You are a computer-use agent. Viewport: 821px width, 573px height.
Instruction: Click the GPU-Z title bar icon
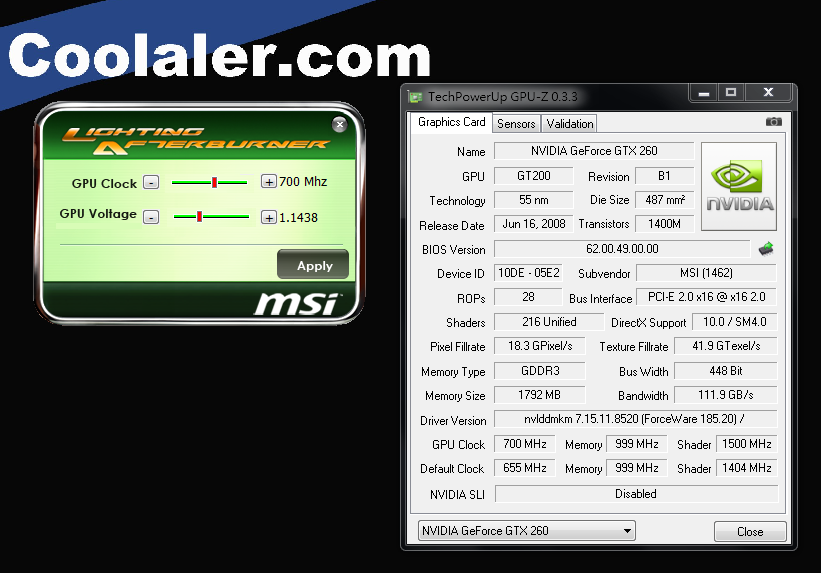click(x=416, y=97)
